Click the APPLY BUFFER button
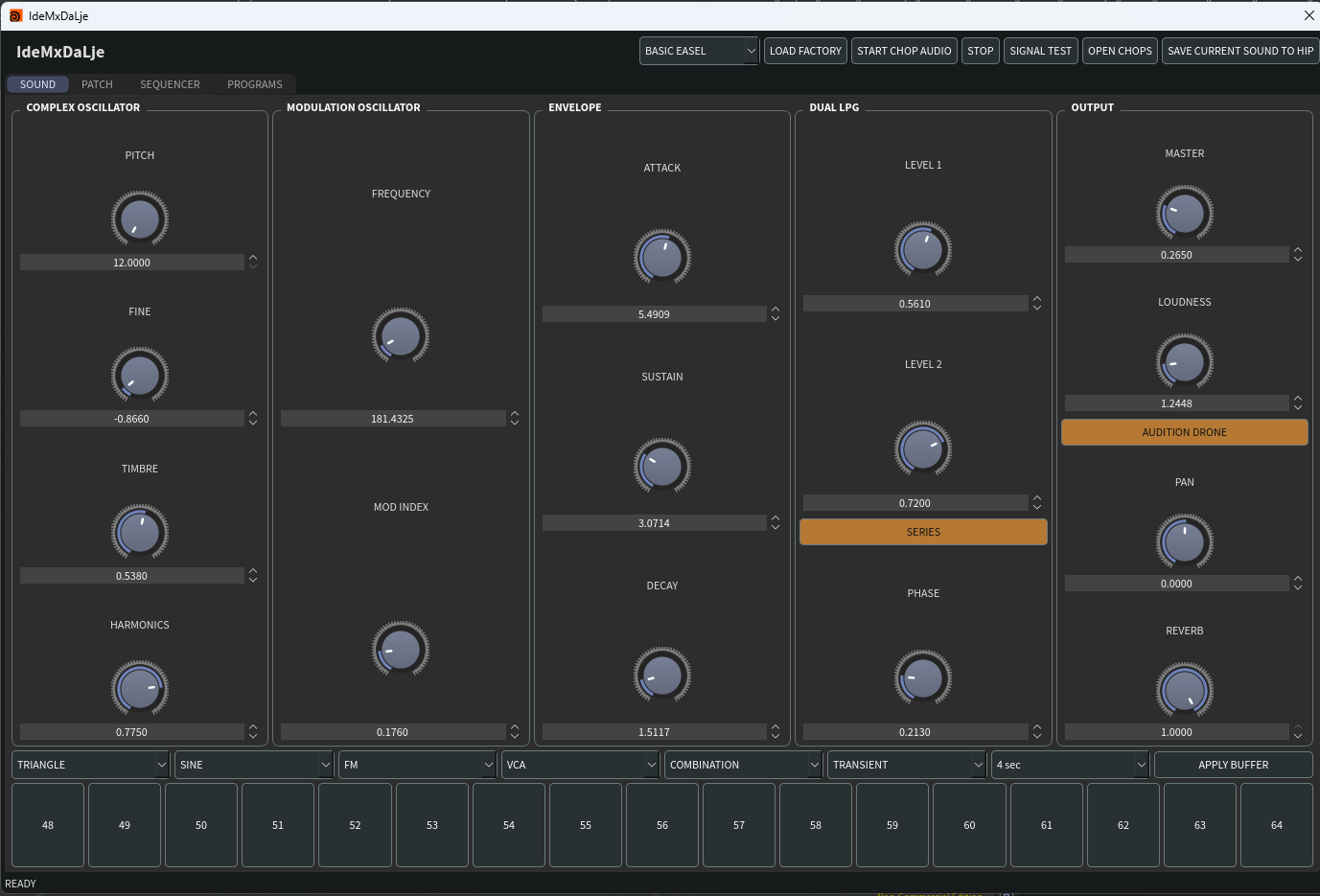The width and height of the screenshot is (1320, 896). (1233, 765)
